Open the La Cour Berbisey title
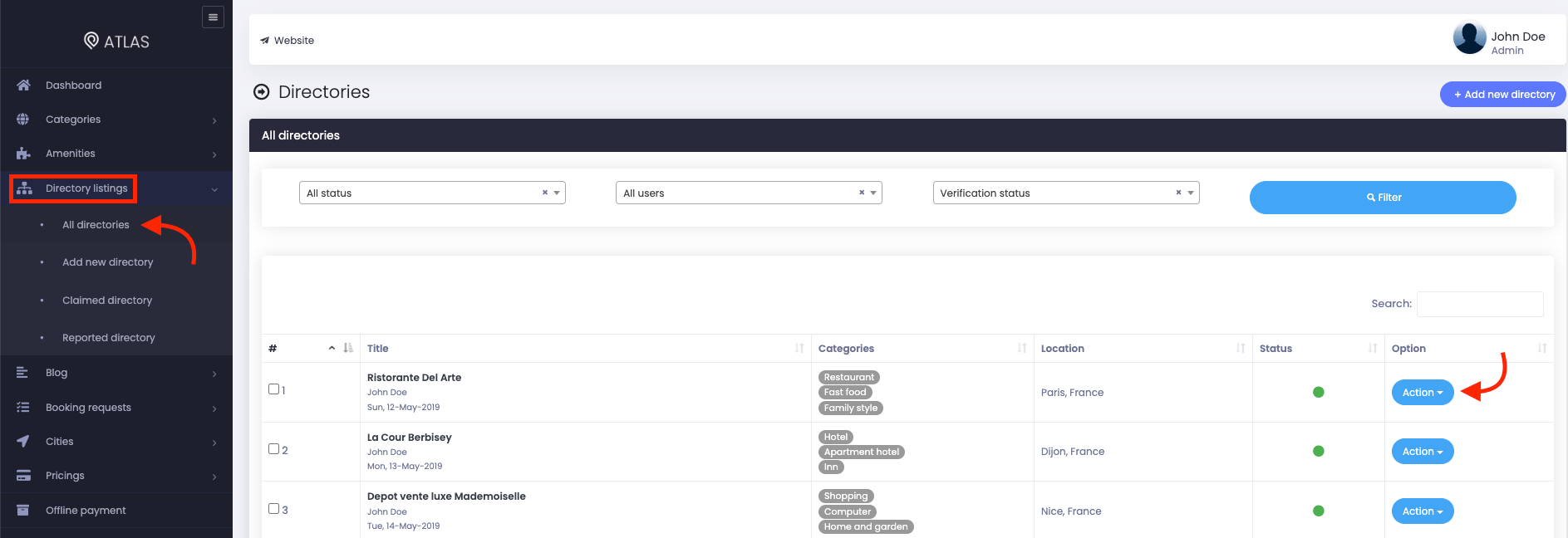 410,437
